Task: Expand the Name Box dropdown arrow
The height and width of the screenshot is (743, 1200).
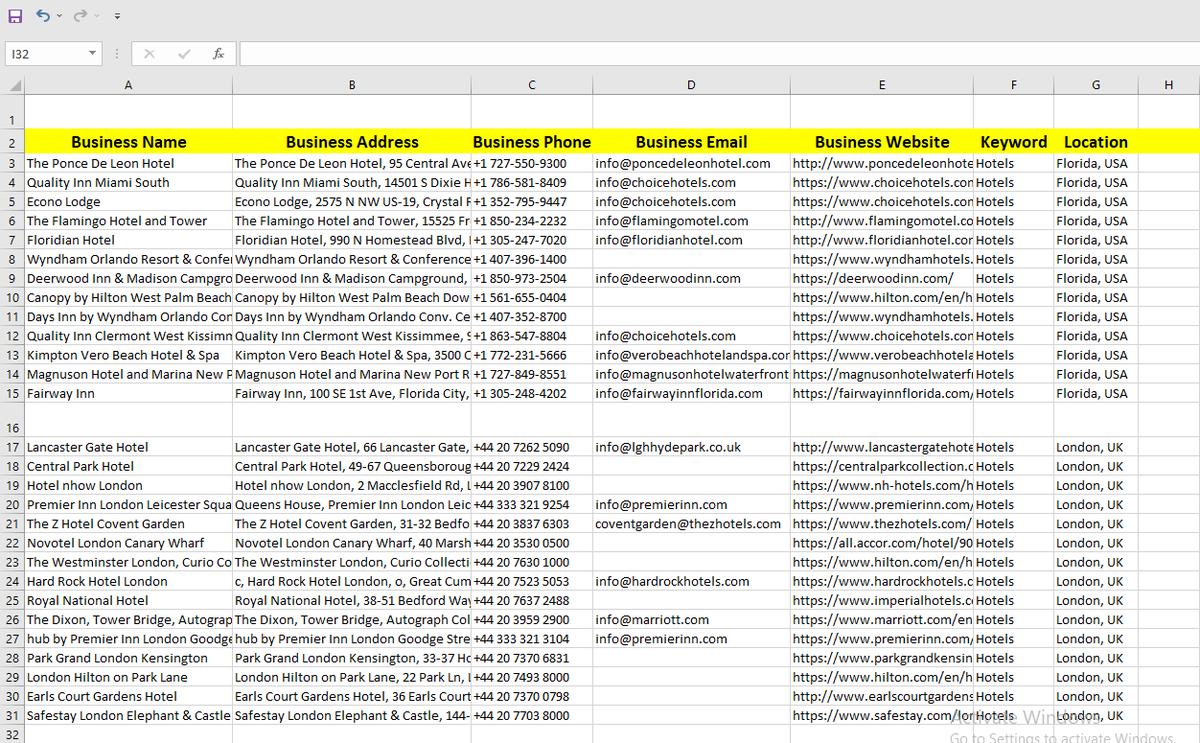Action: 92,54
